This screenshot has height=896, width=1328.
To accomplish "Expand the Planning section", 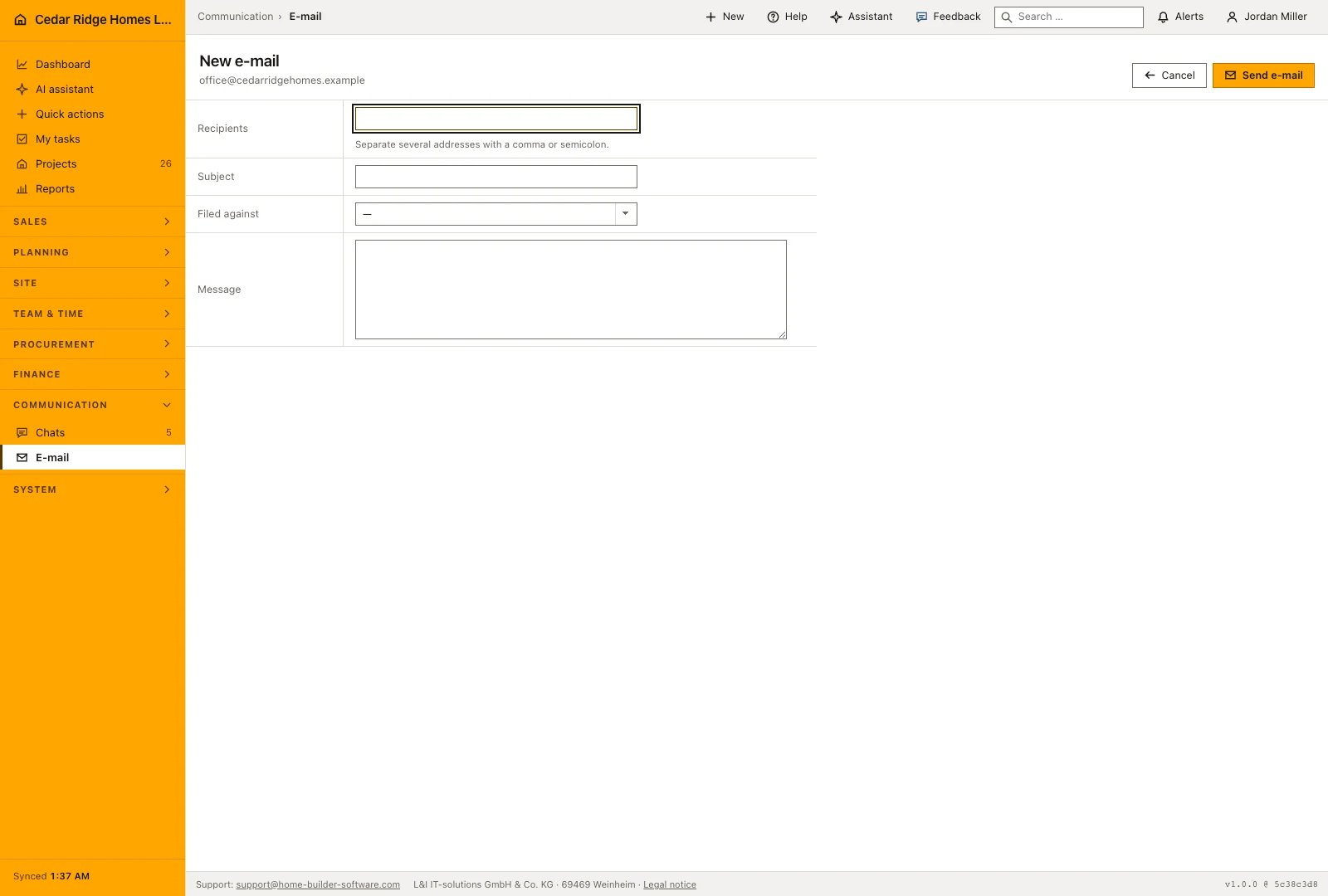I will coord(92,252).
